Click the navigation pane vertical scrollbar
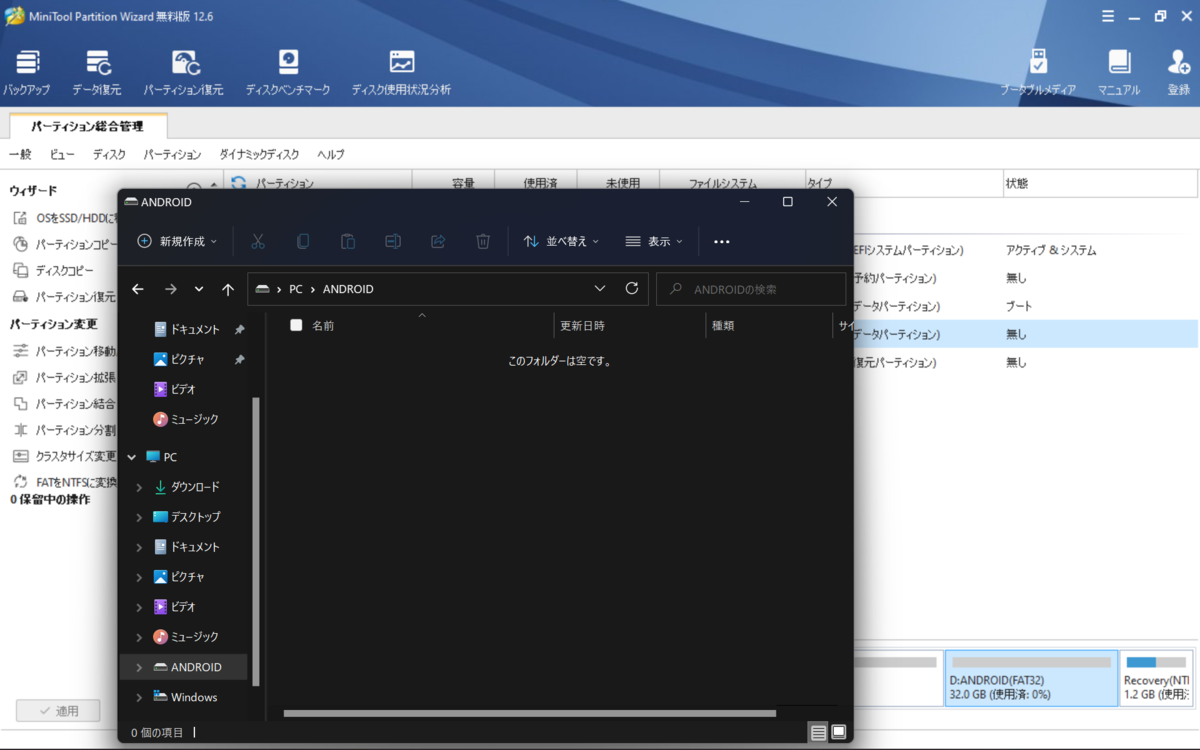 [257, 540]
